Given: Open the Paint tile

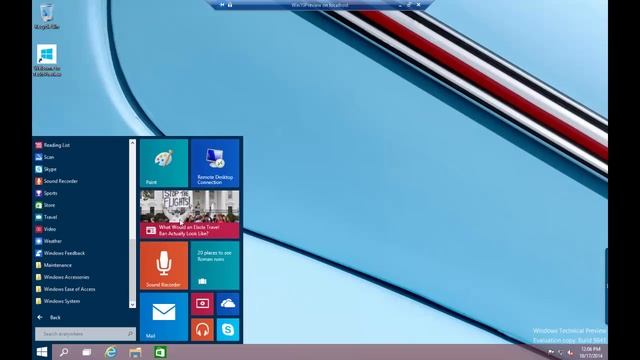Looking at the screenshot, I should (x=164, y=163).
